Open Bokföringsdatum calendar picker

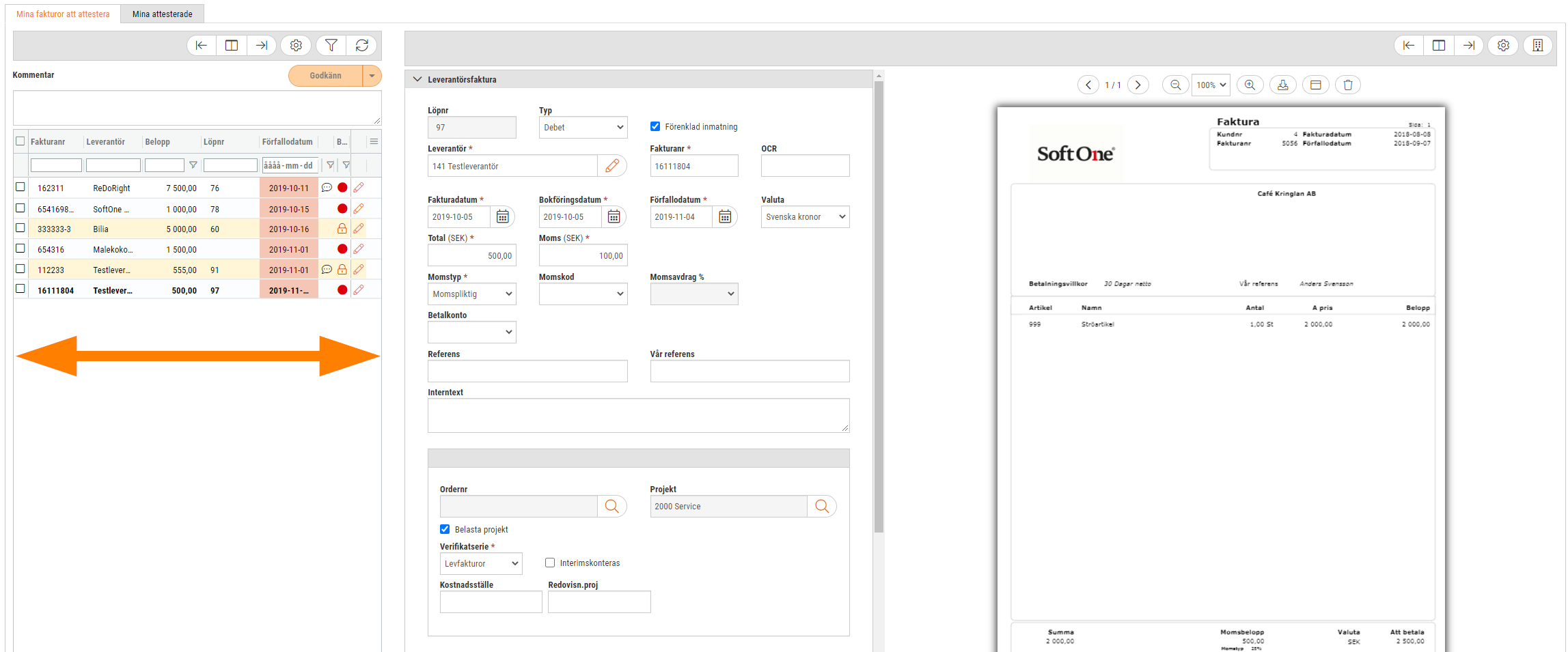point(614,217)
